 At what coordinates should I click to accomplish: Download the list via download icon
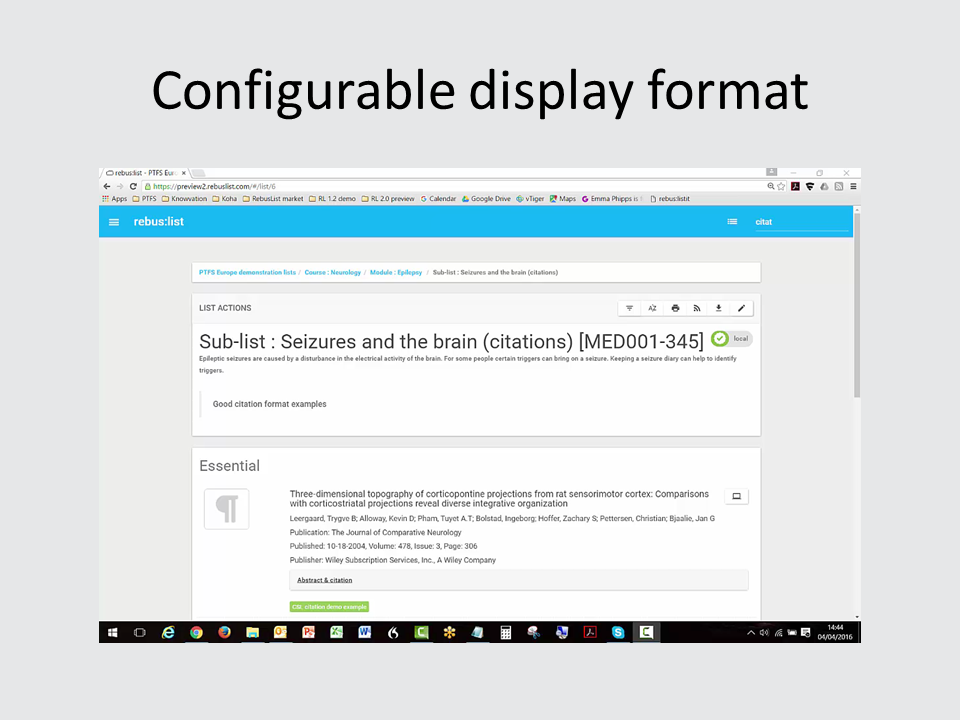click(x=718, y=308)
